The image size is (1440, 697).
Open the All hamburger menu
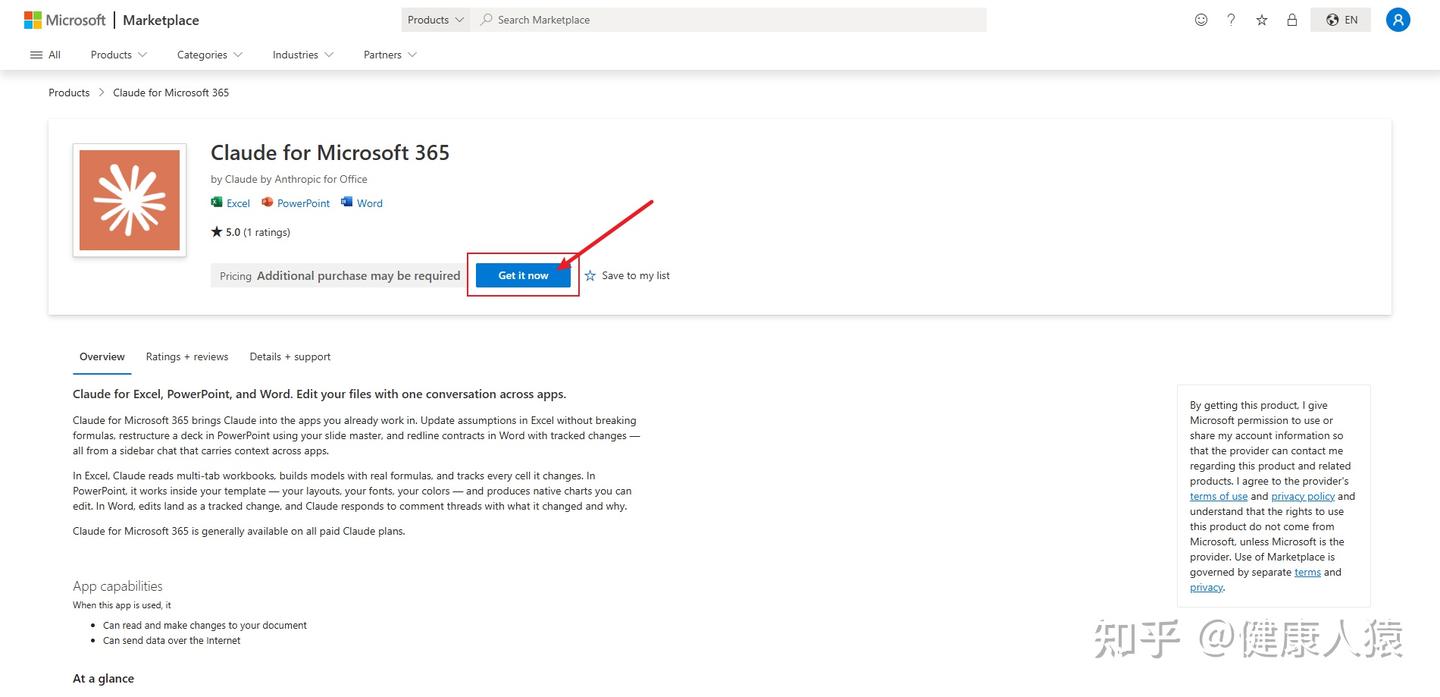pyautogui.click(x=45, y=55)
